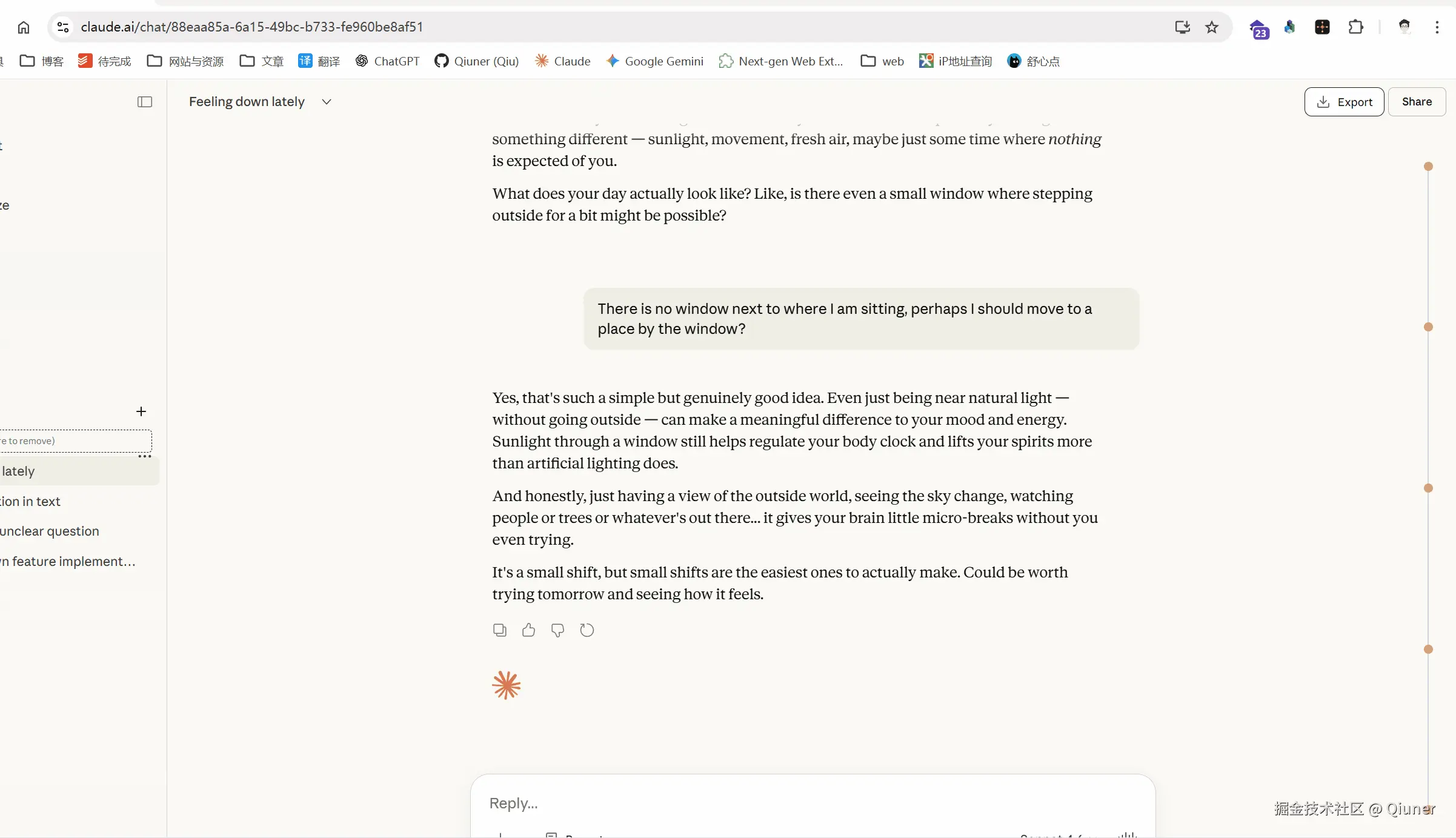Bookmark this page with star icon
Image resolution: width=1456 pixels, height=838 pixels.
point(1211,27)
